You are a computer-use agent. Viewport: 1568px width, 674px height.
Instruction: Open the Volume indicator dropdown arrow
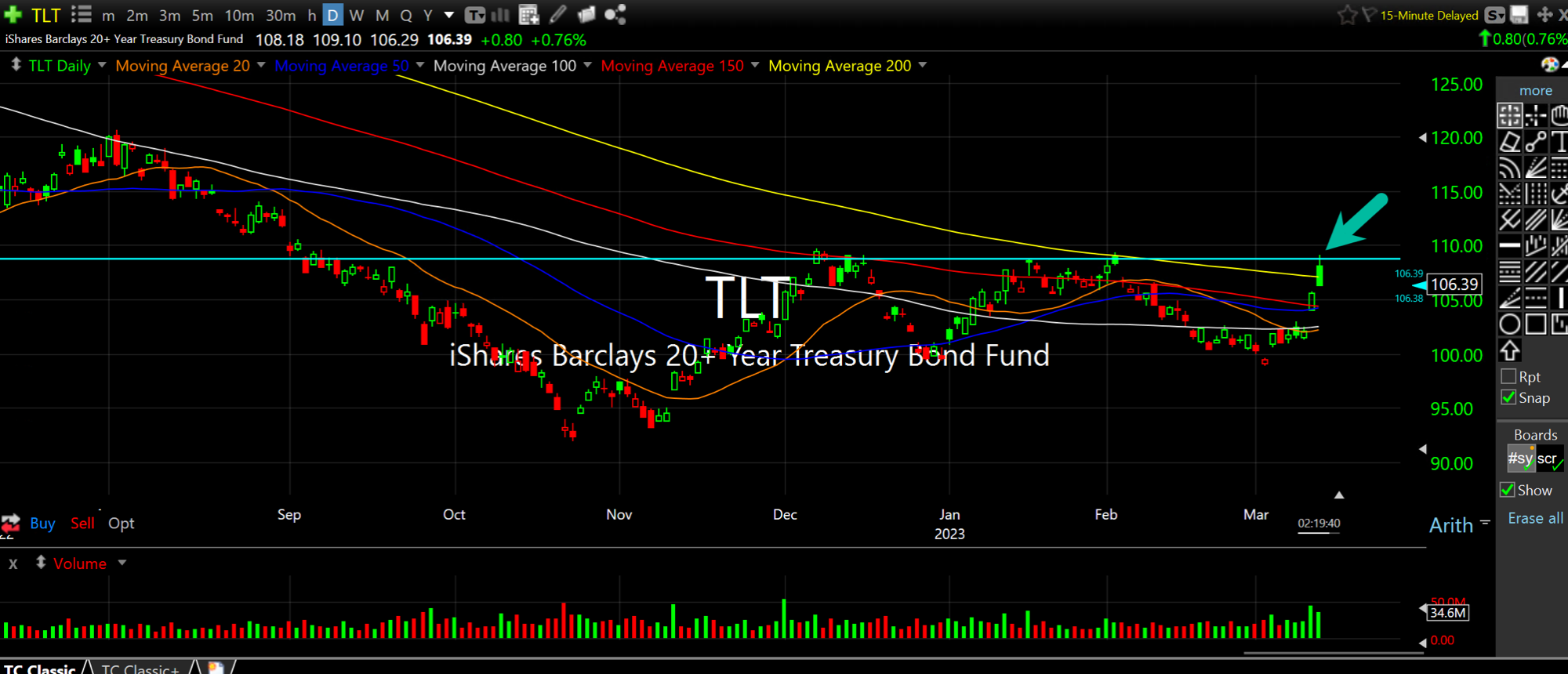click(122, 563)
